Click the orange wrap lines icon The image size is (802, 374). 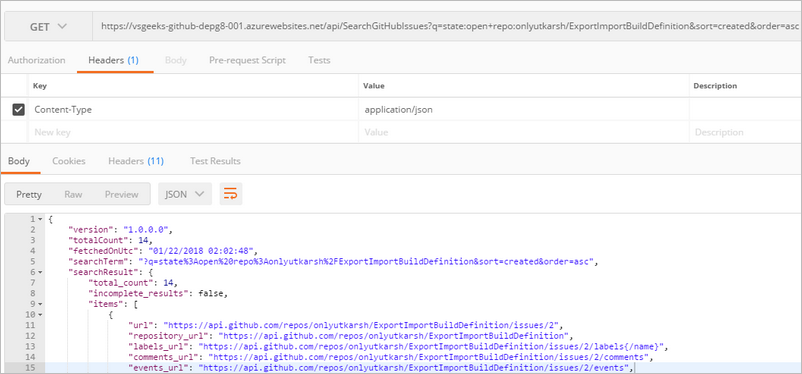pos(231,194)
